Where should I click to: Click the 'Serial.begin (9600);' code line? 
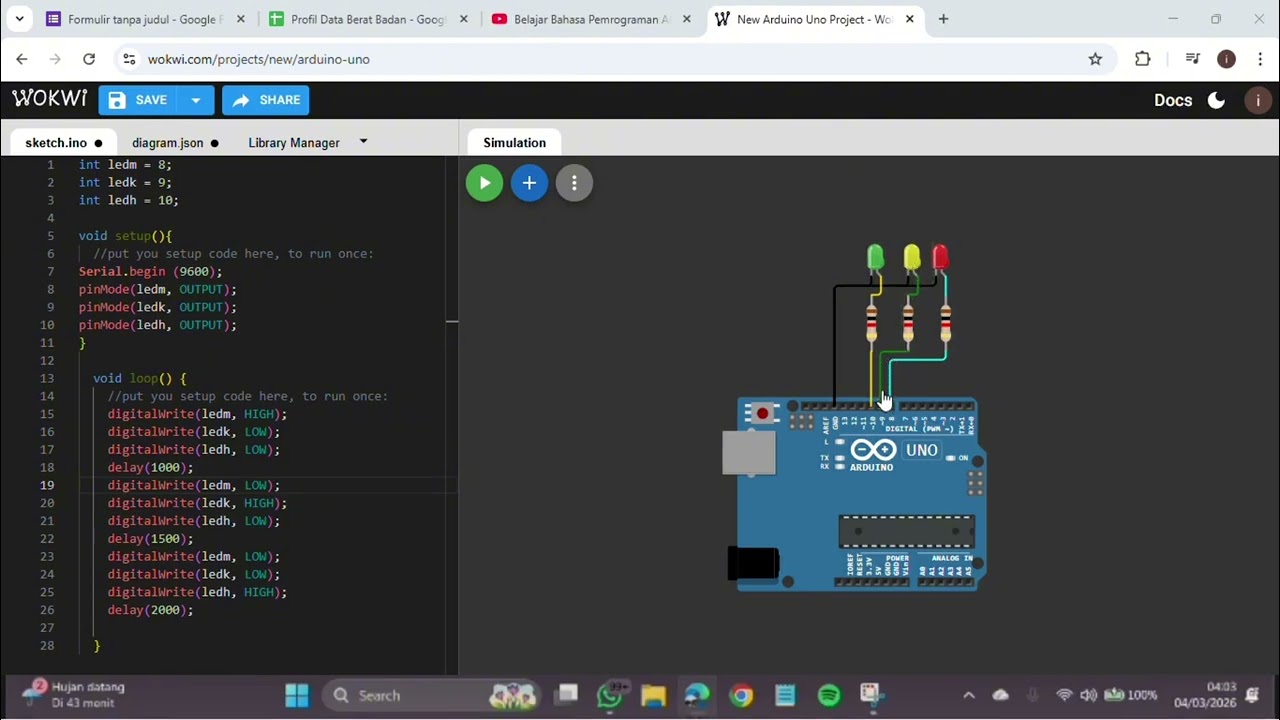[150, 271]
